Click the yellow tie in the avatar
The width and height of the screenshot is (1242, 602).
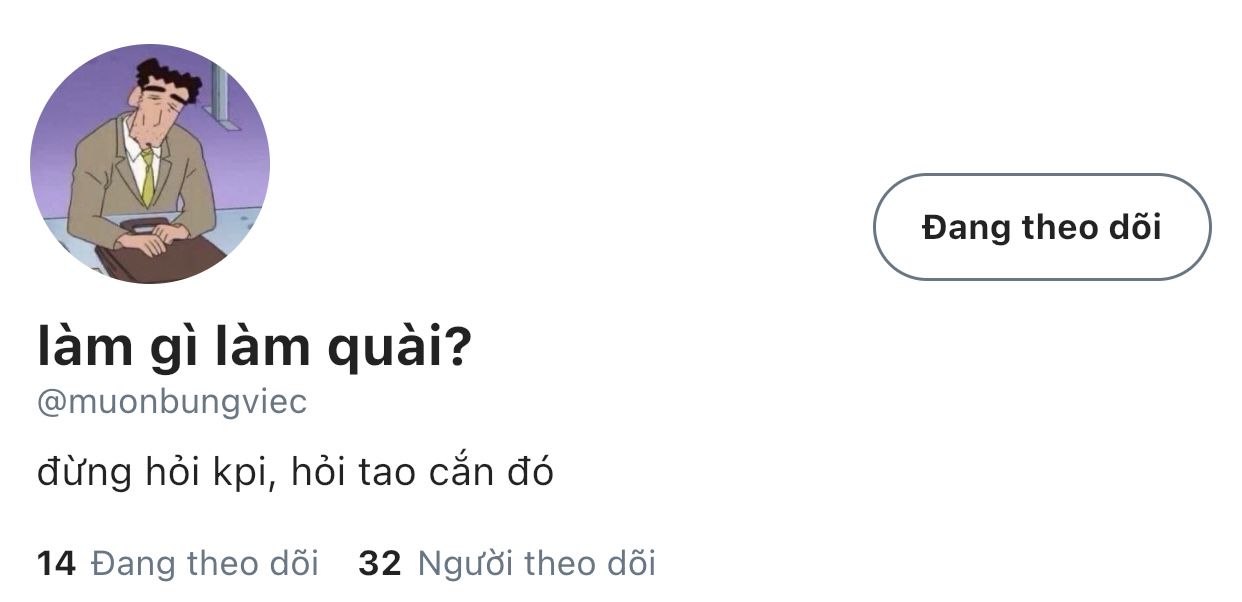tap(148, 178)
